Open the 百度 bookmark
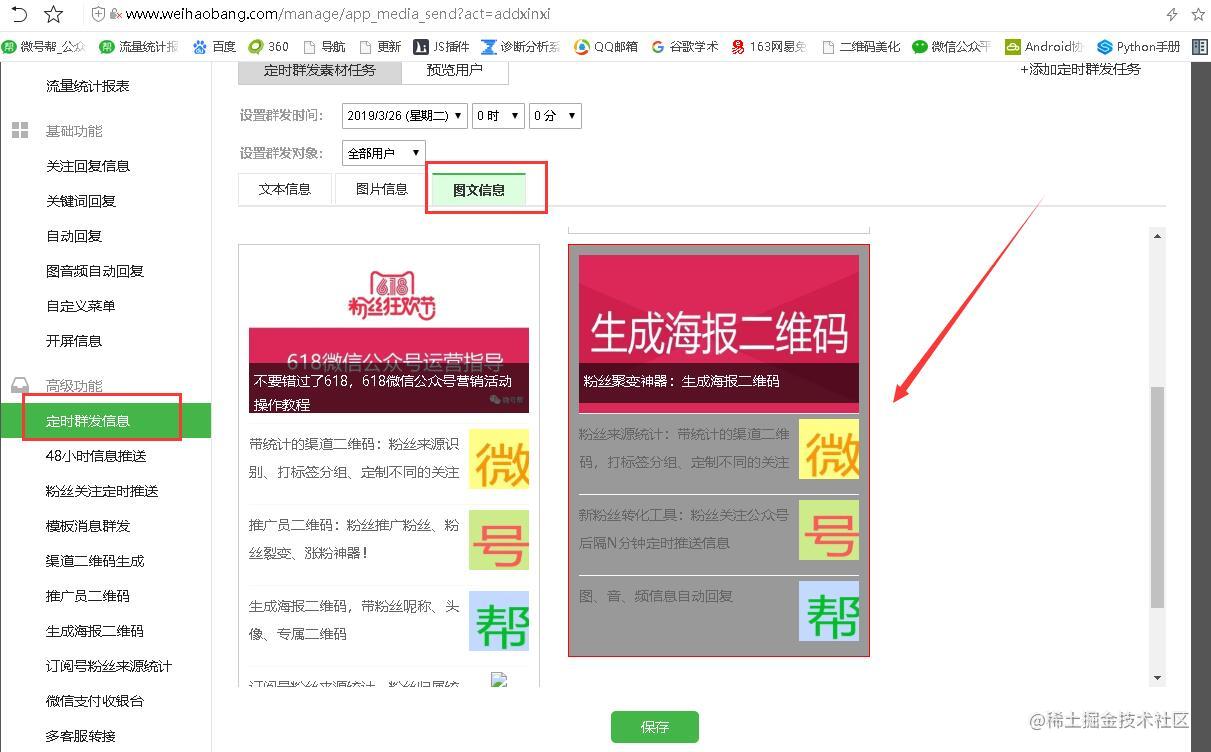The image size is (1211, 752). 214,46
